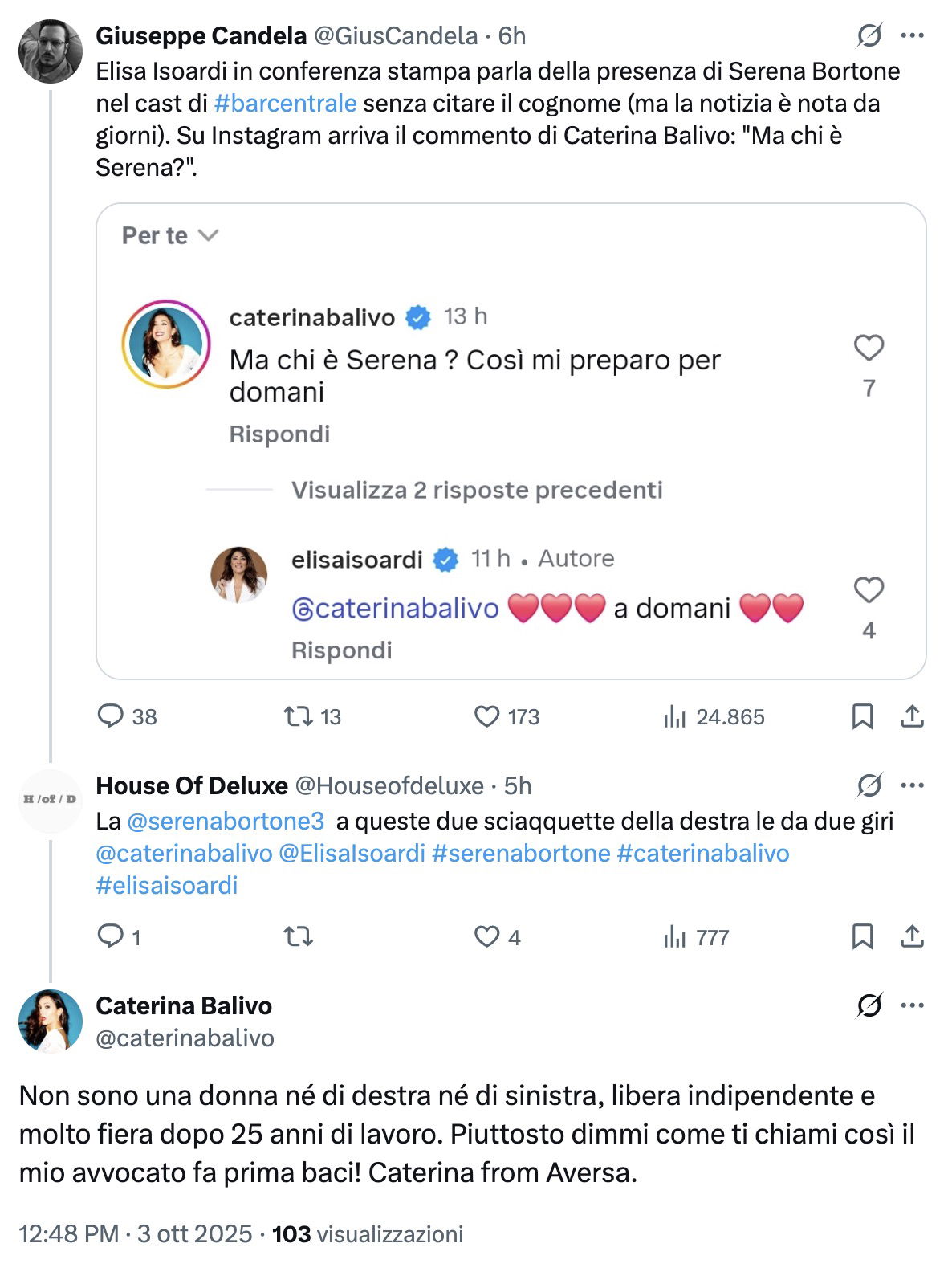Like House Of Deluxe's tweet
The width and height of the screenshot is (952, 1272).
[x=486, y=936]
